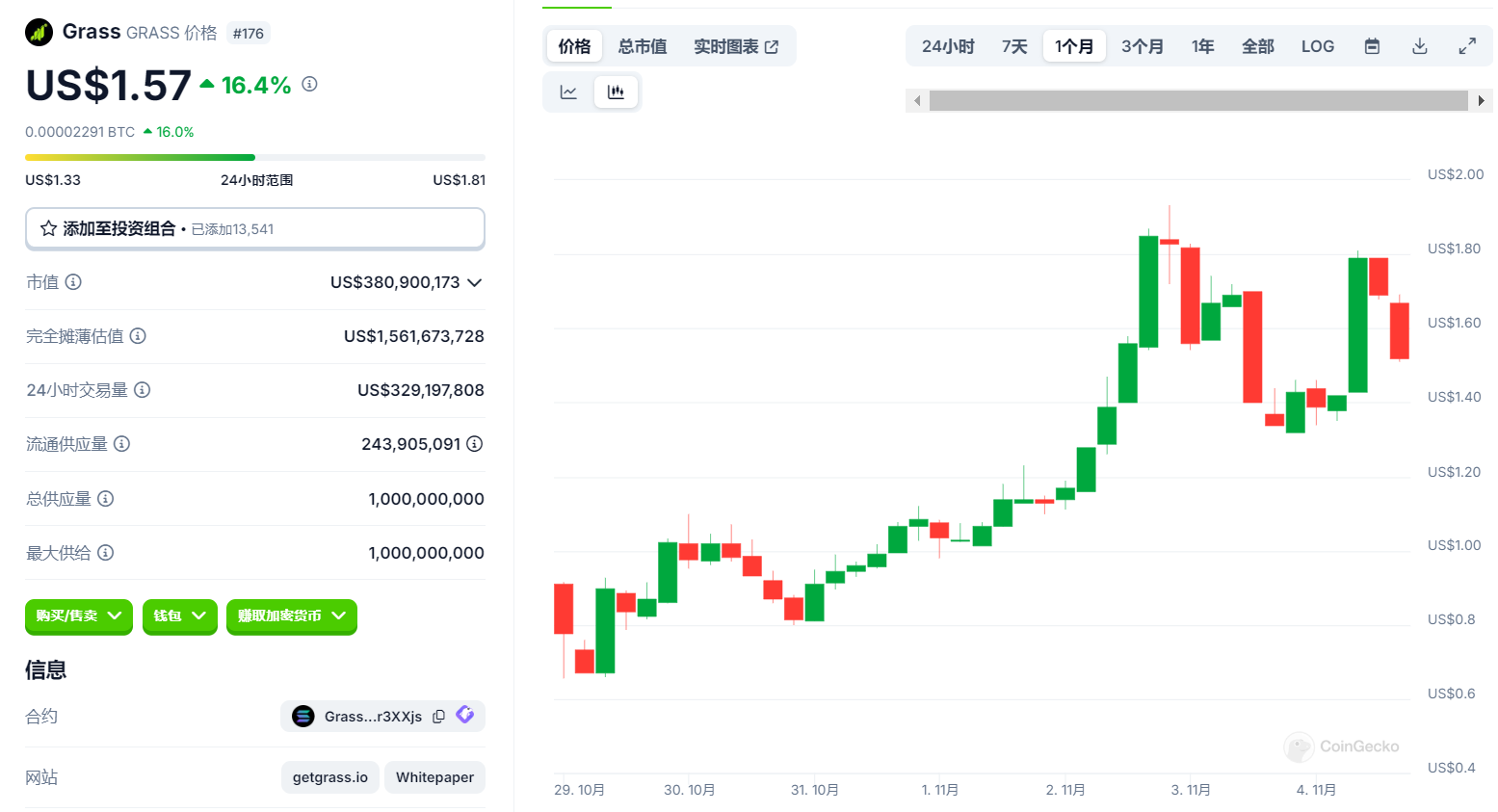Click the left arrow of chart scrollbar
Screen dimensions: 1498x812
click(917, 100)
